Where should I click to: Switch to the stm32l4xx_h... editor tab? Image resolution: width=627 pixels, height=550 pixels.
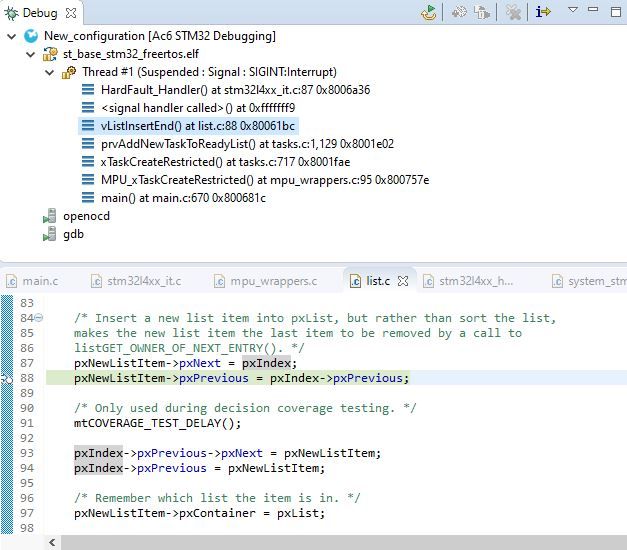[x=468, y=281]
